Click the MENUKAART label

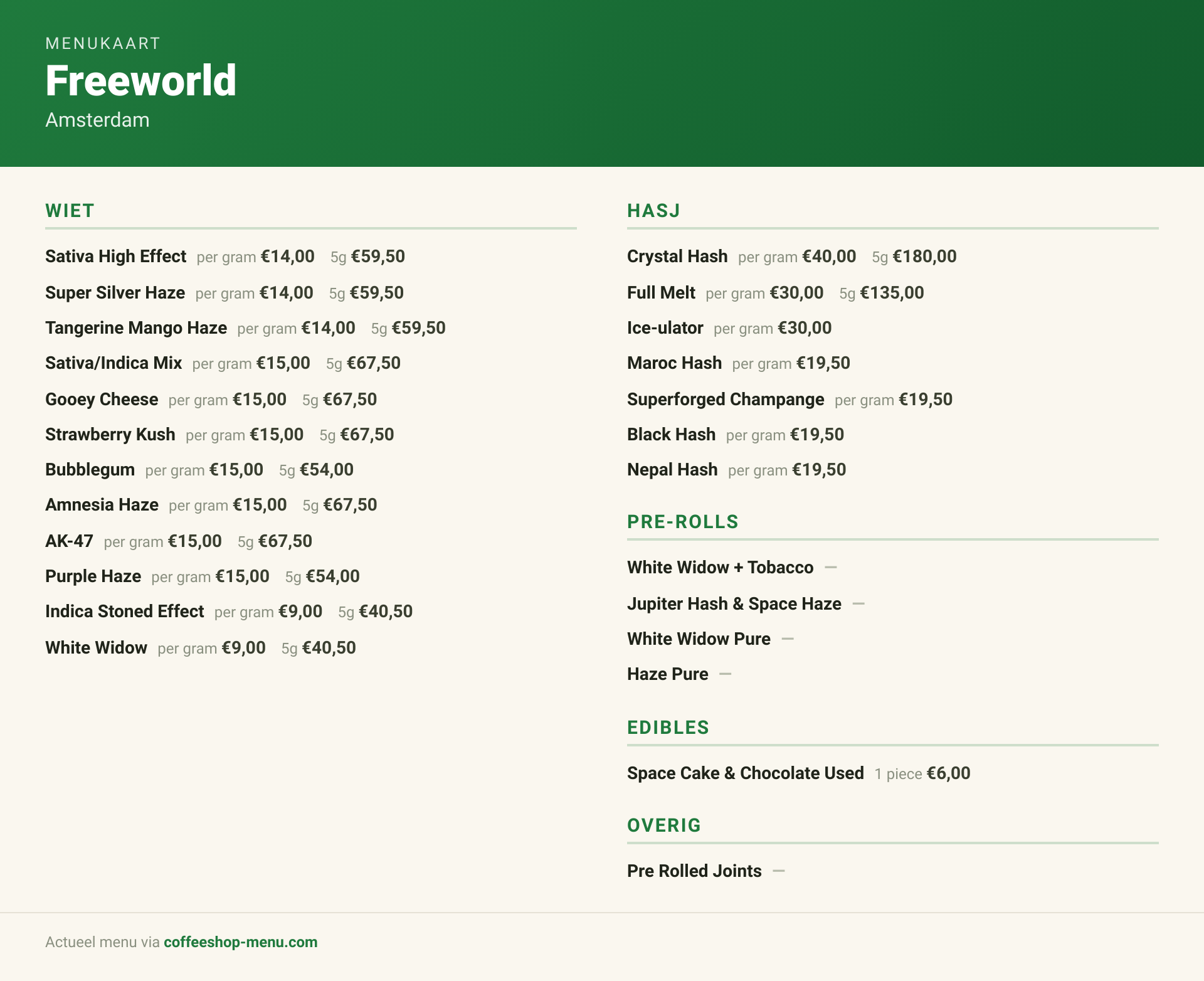pos(103,43)
